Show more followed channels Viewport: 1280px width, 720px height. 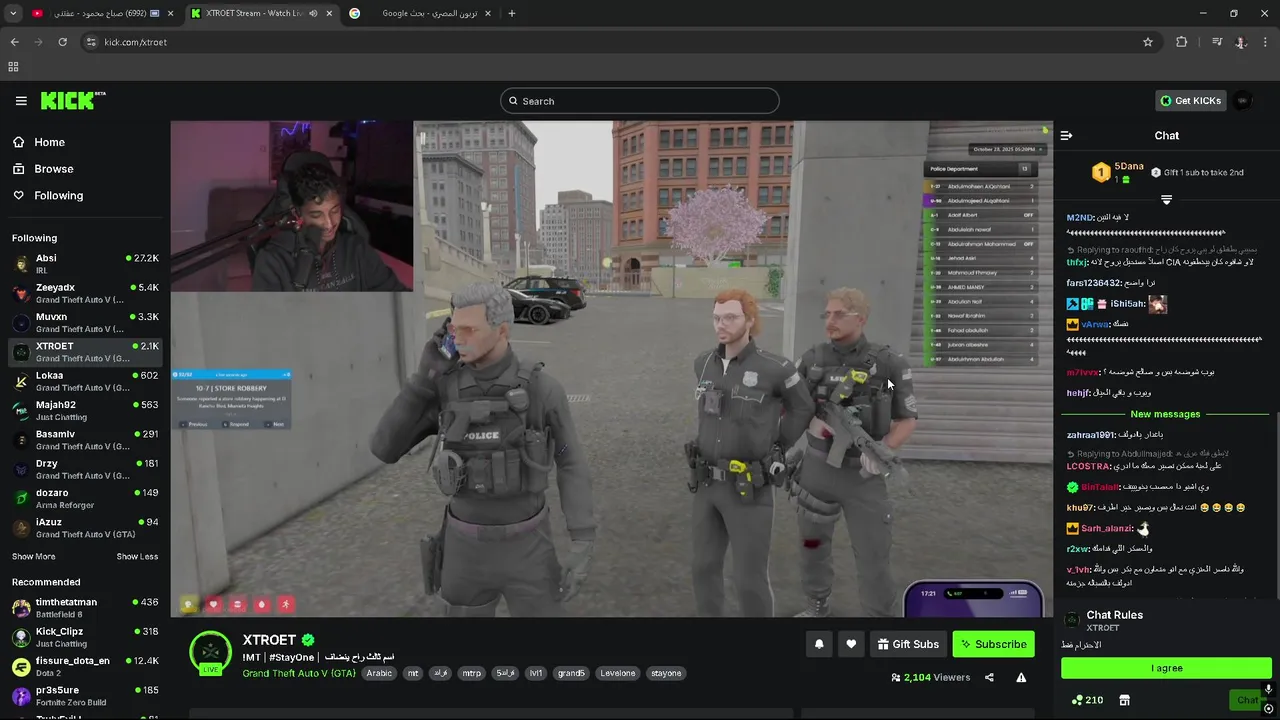coord(34,556)
